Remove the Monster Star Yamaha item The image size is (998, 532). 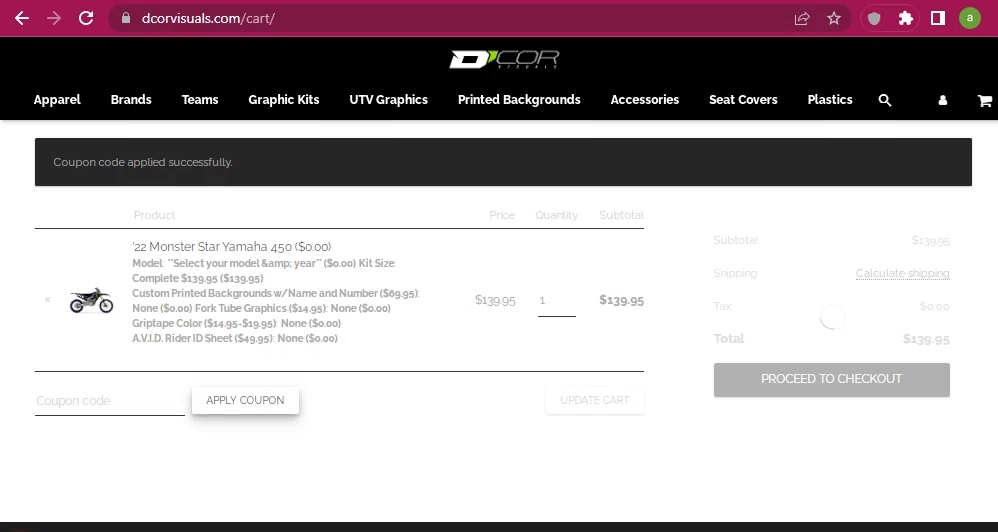(x=47, y=300)
